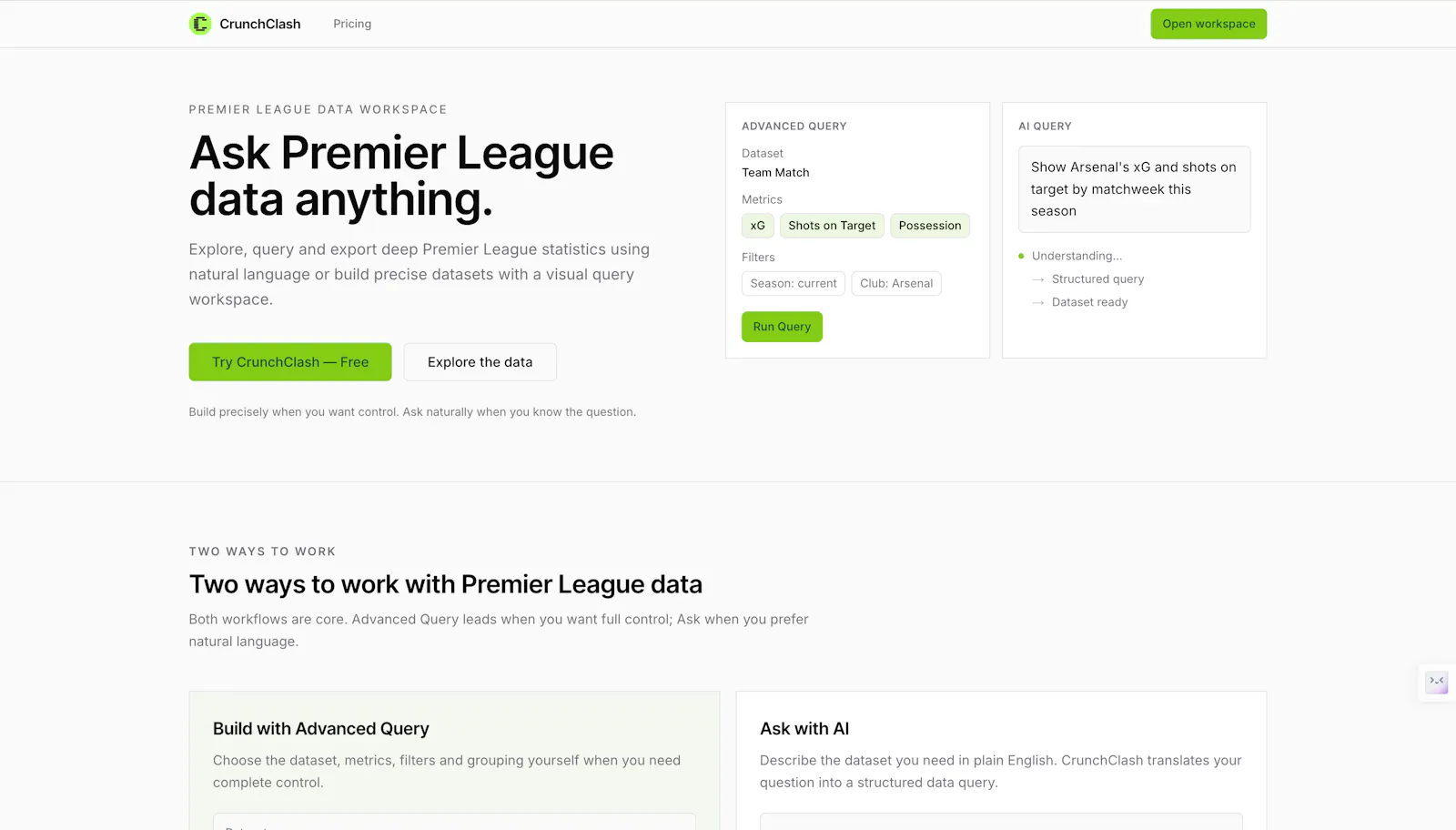Open the Season: current filter

pos(794,283)
